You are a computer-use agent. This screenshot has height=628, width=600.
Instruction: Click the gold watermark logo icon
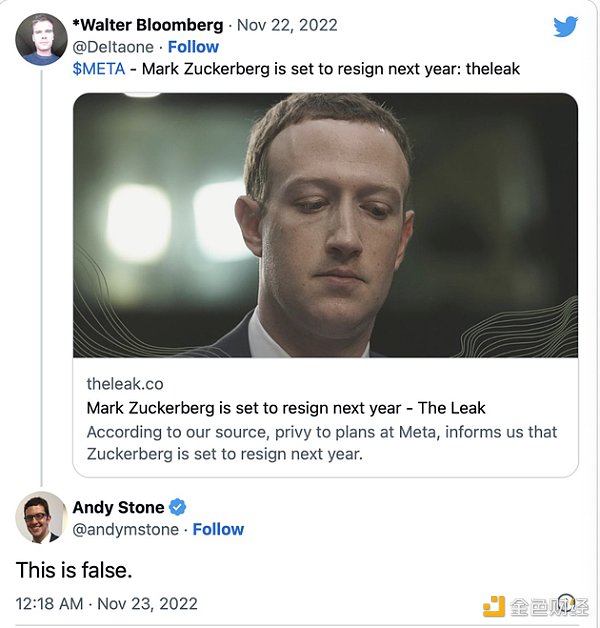tap(494, 606)
